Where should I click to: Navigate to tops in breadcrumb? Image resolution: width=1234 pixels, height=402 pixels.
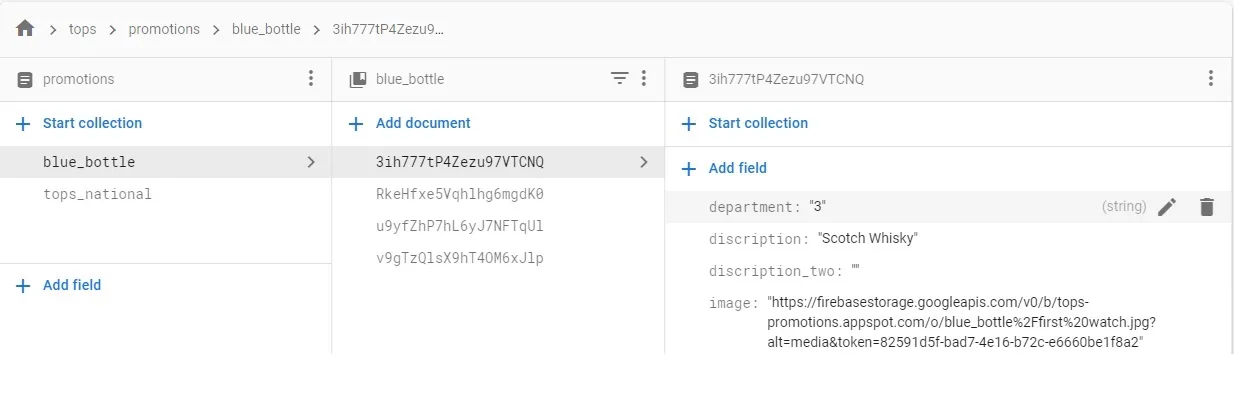tap(83, 29)
